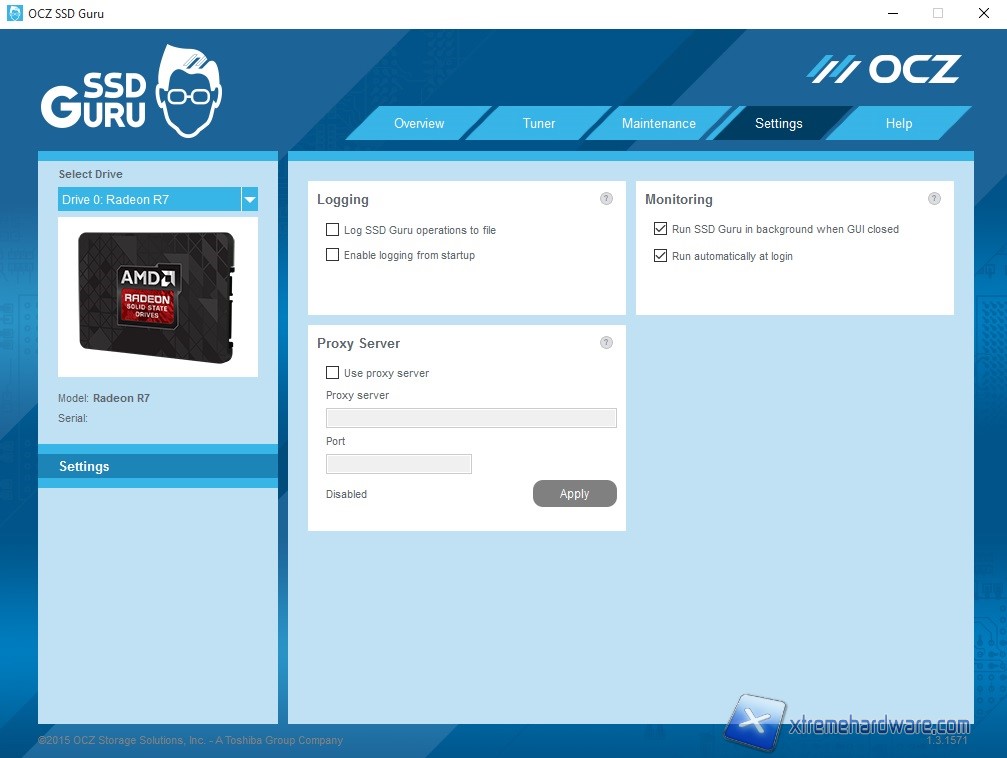Toggle Use proxy server checkbox
Viewport: 1007px width, 758px height.
333,373
